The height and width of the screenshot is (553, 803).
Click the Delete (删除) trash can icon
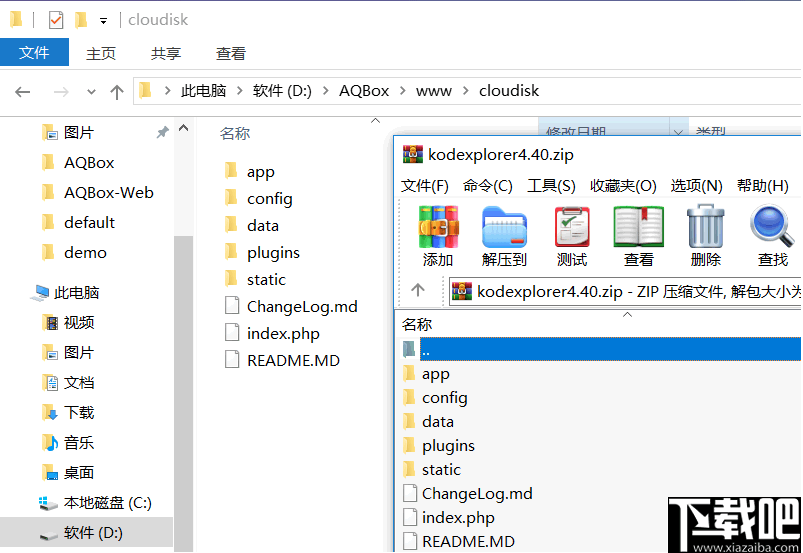(705, 227)
